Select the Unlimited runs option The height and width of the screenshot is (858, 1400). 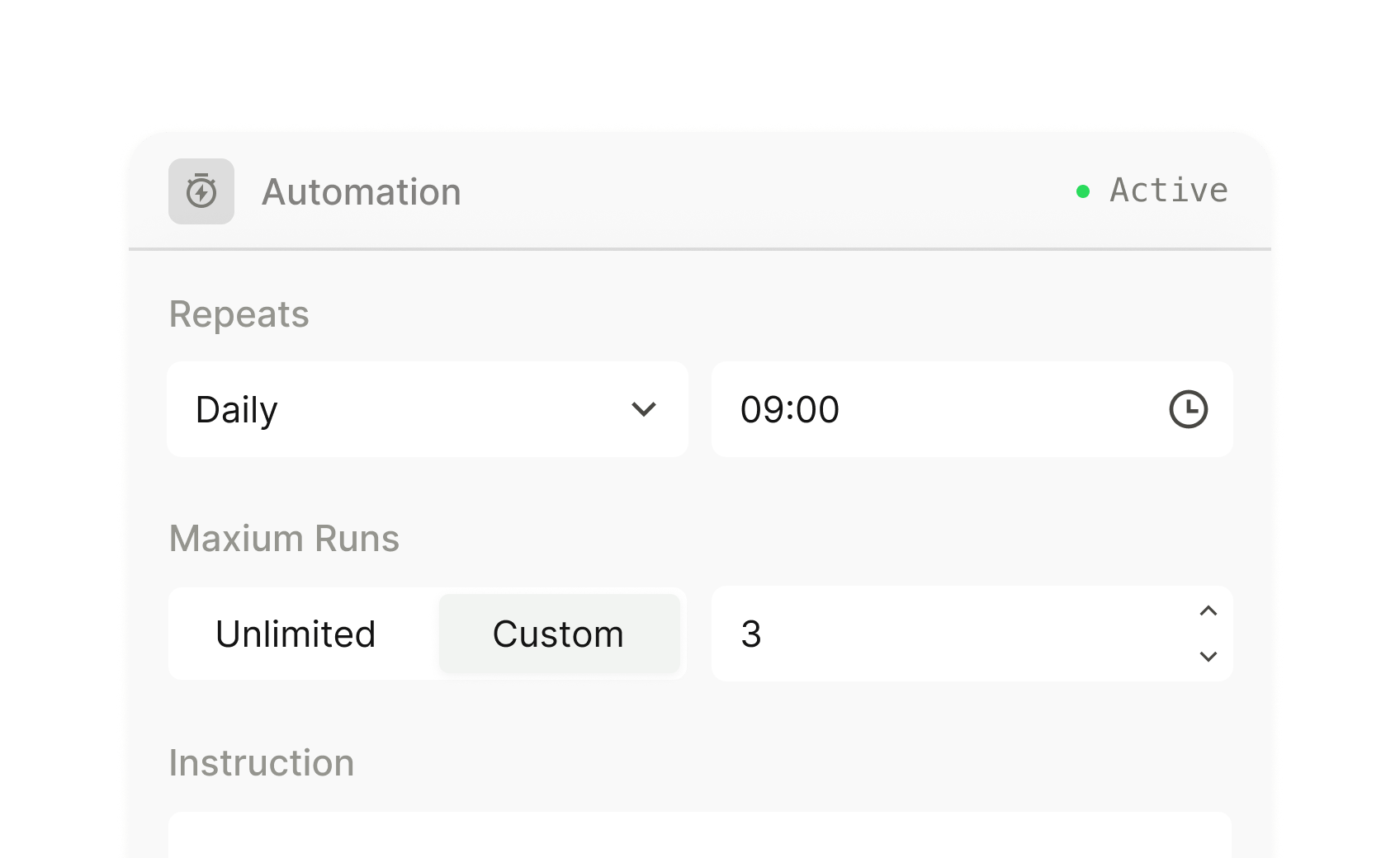[296, 634]
